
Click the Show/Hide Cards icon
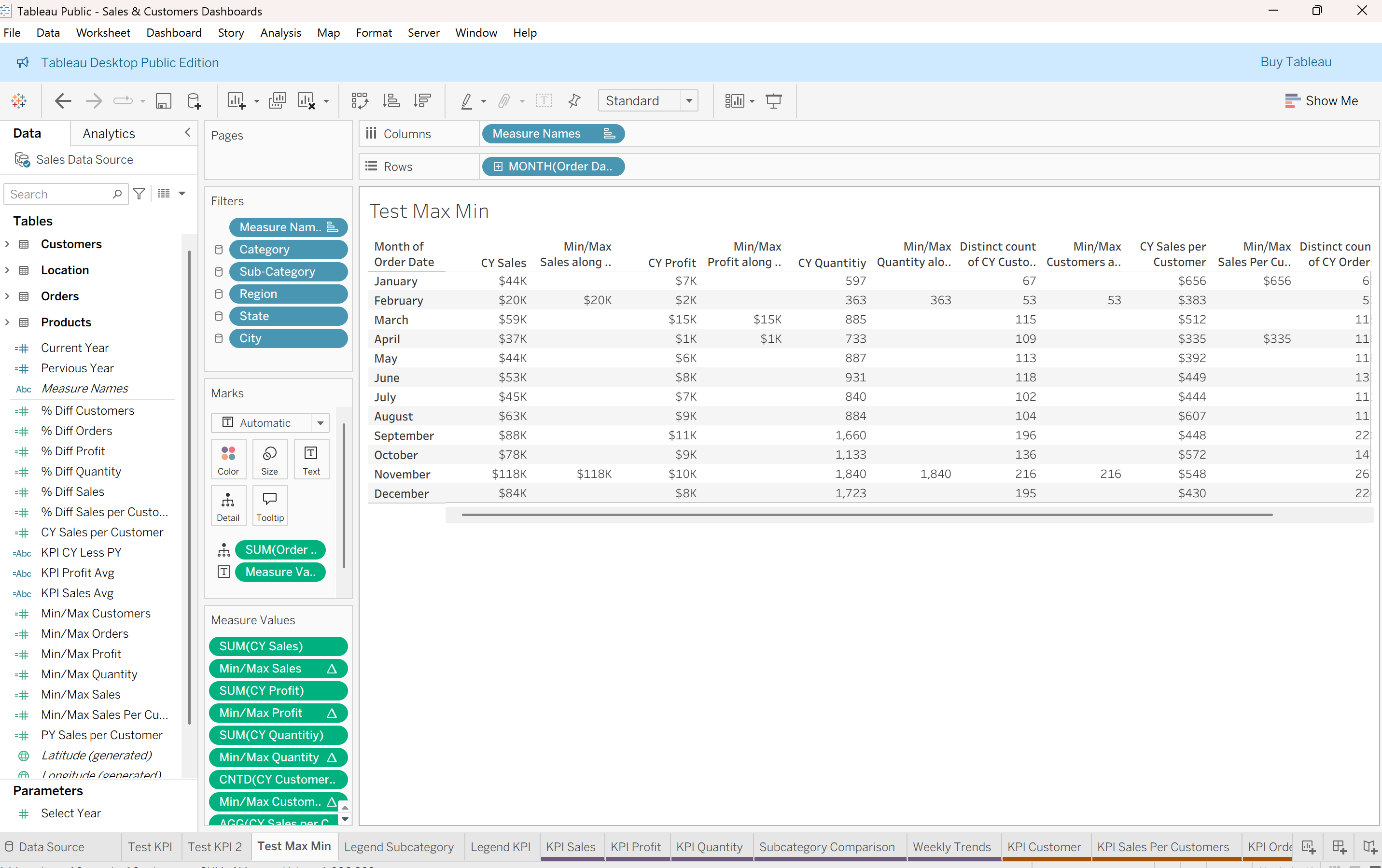(735, 101)
